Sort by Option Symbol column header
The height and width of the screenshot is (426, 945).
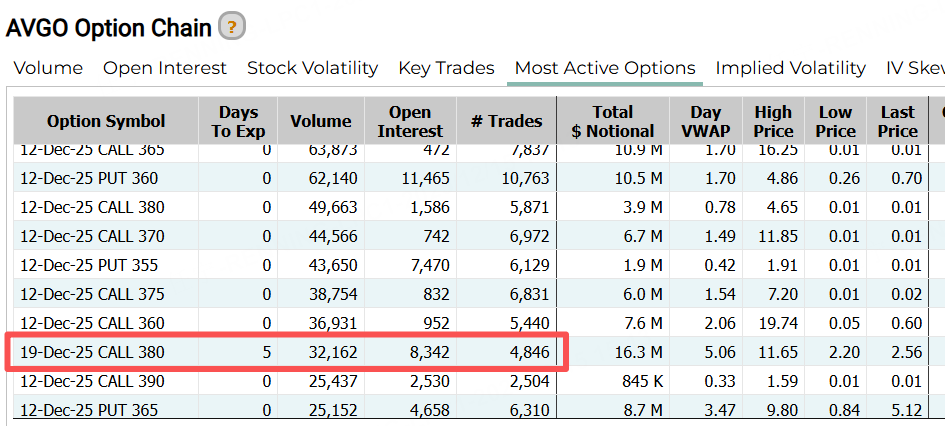pos(106,121)
